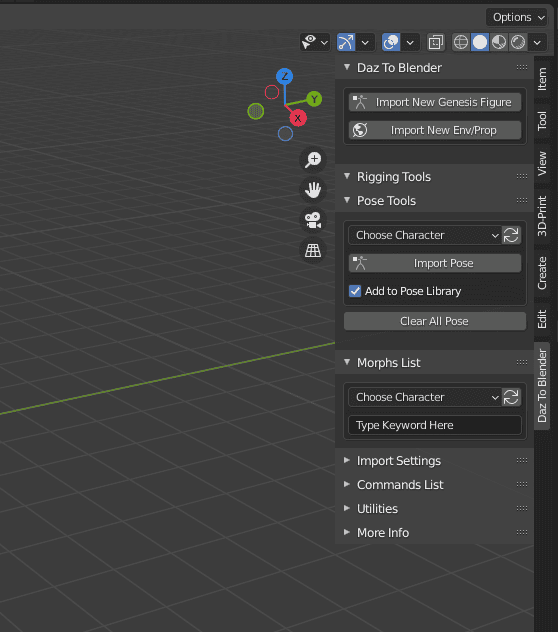Viewport: 558px width, 632px height.
Task: Switch to the 3D-Print sidebar tab
Action: tap(542, 216)
